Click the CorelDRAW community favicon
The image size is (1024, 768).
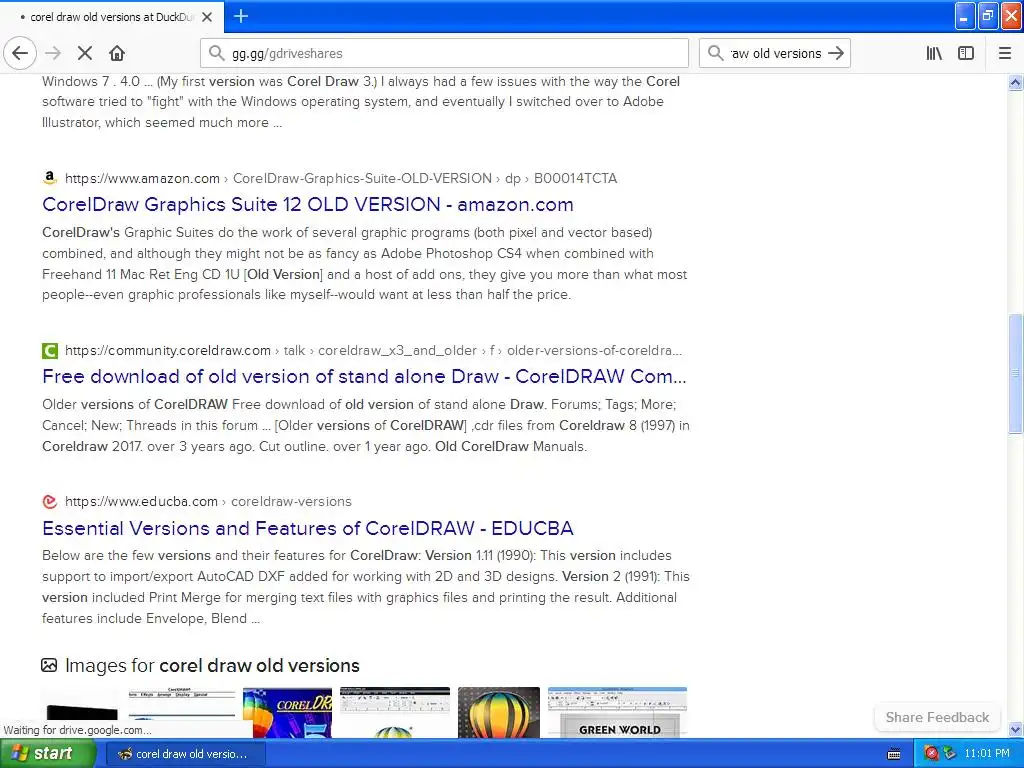pyautogui.click(x=50, y=351)
